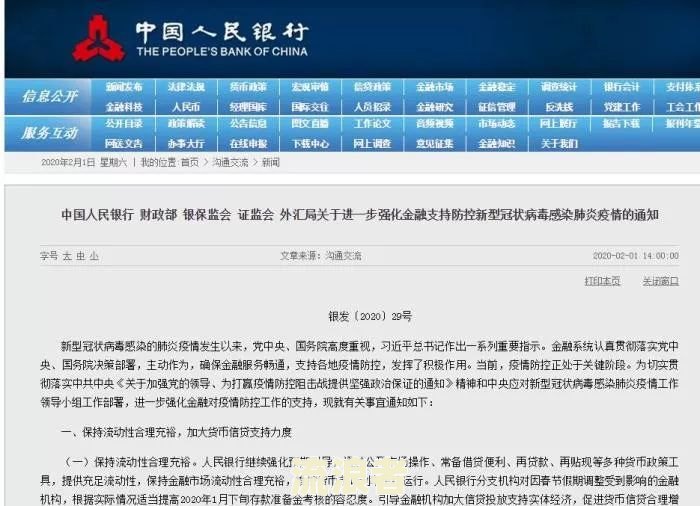
Task: Open 征信管理 navigation item
Action: 496,107
